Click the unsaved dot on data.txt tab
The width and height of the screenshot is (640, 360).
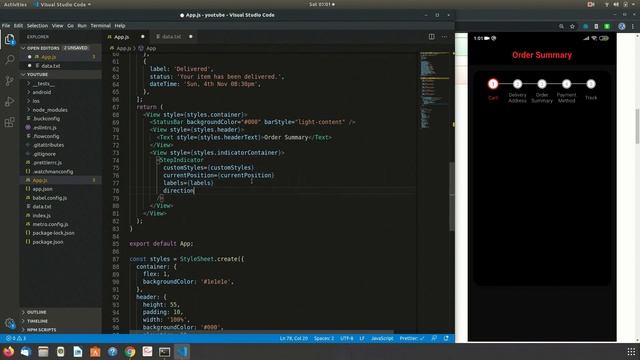(x=191, y=37)
